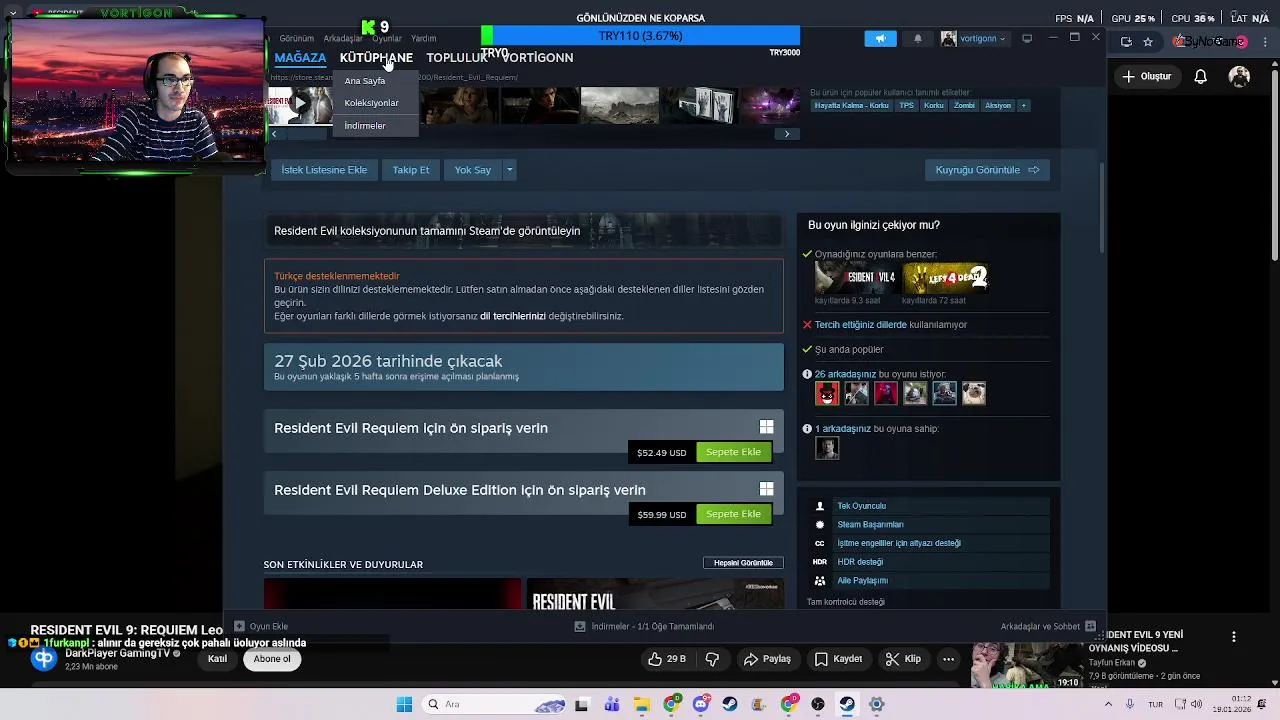The width and height of the screenshot is (1280, 720).
Task: Toggle Takip Et to follow the game
Action: pyautogui.click(x=411, y=170)
